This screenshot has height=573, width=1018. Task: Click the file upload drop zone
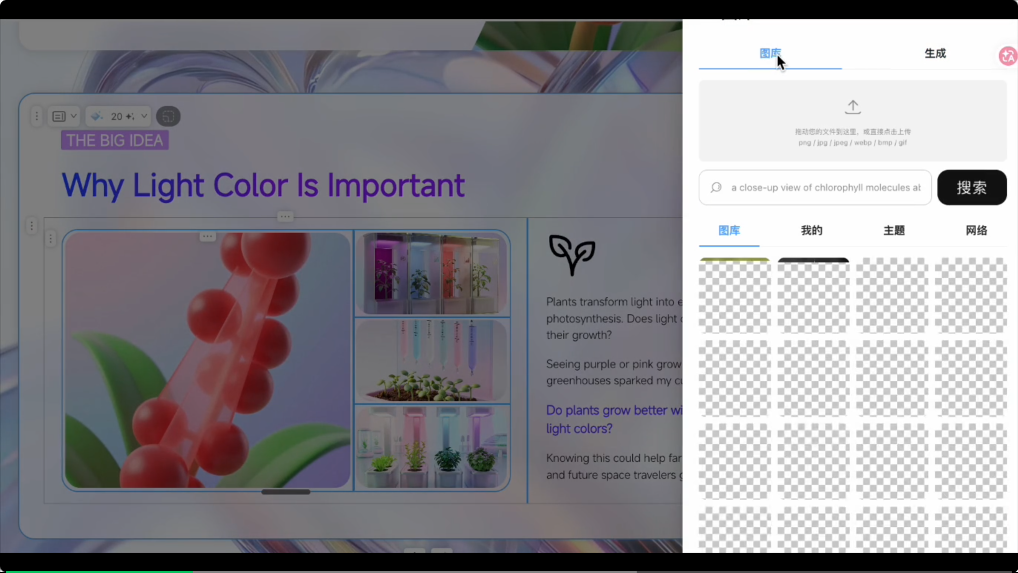point(852,121)
